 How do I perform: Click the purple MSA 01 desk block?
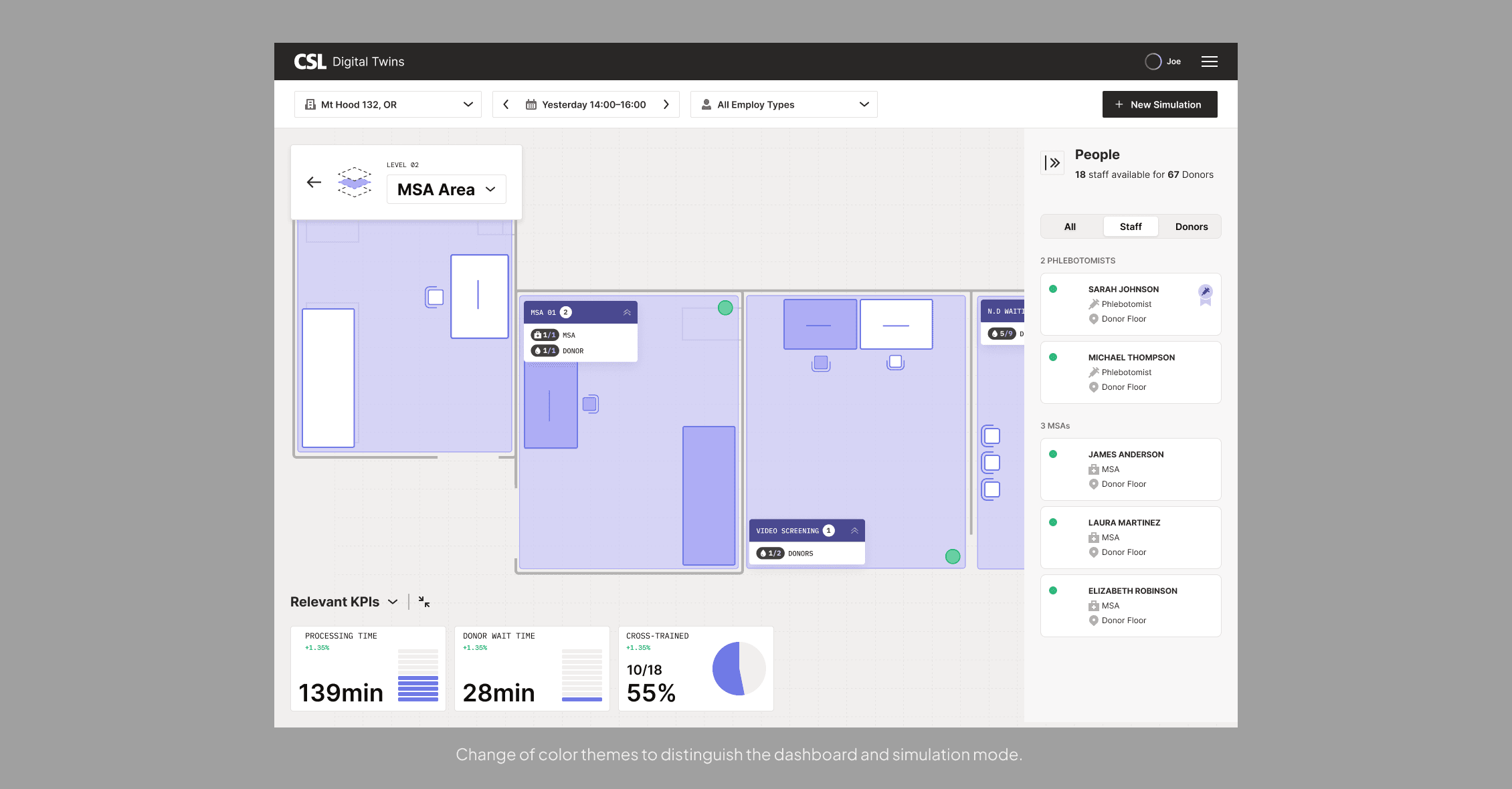(551, 405)
